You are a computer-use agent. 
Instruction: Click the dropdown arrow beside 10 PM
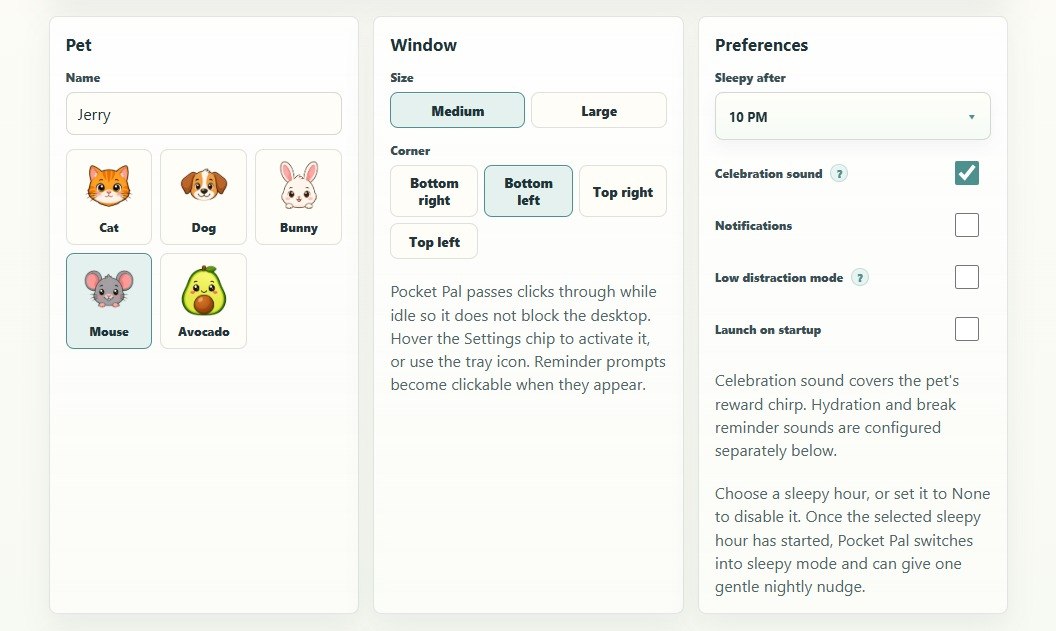point(971,117)
